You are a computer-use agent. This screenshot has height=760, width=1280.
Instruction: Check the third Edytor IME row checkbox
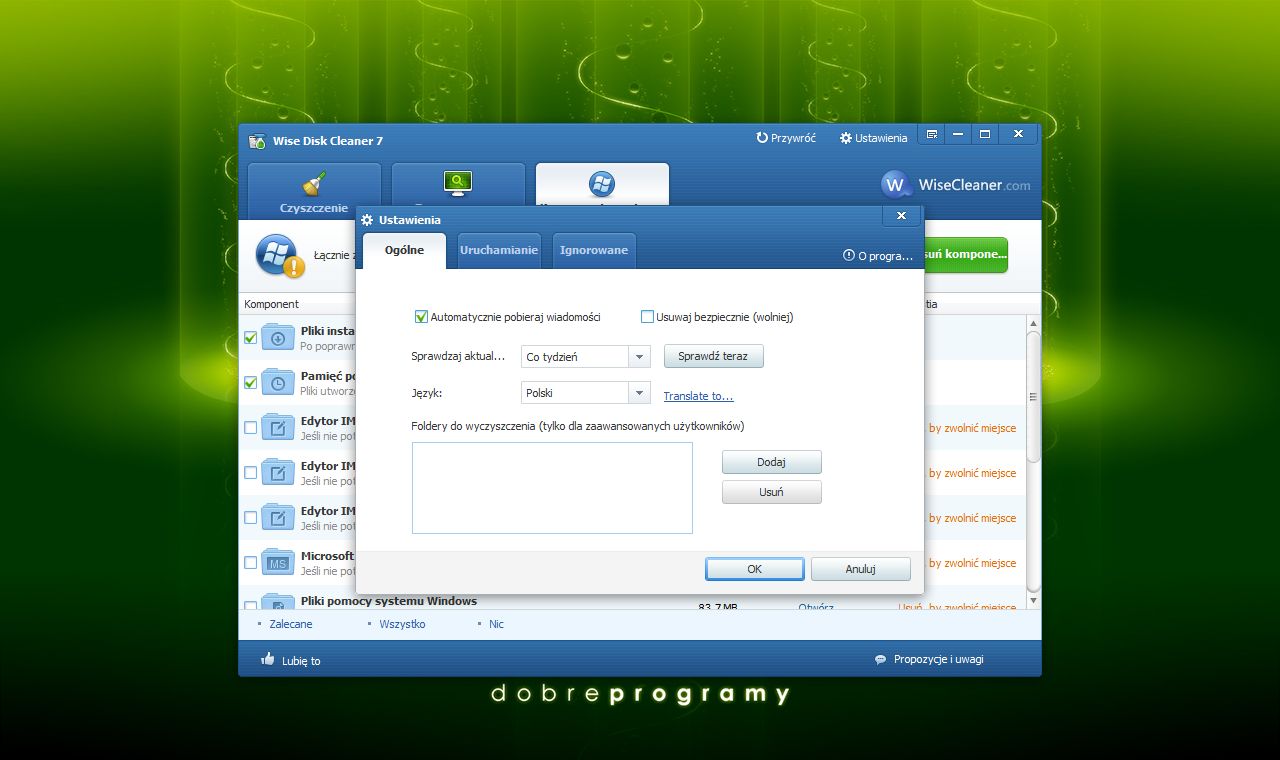click(250, 518)
